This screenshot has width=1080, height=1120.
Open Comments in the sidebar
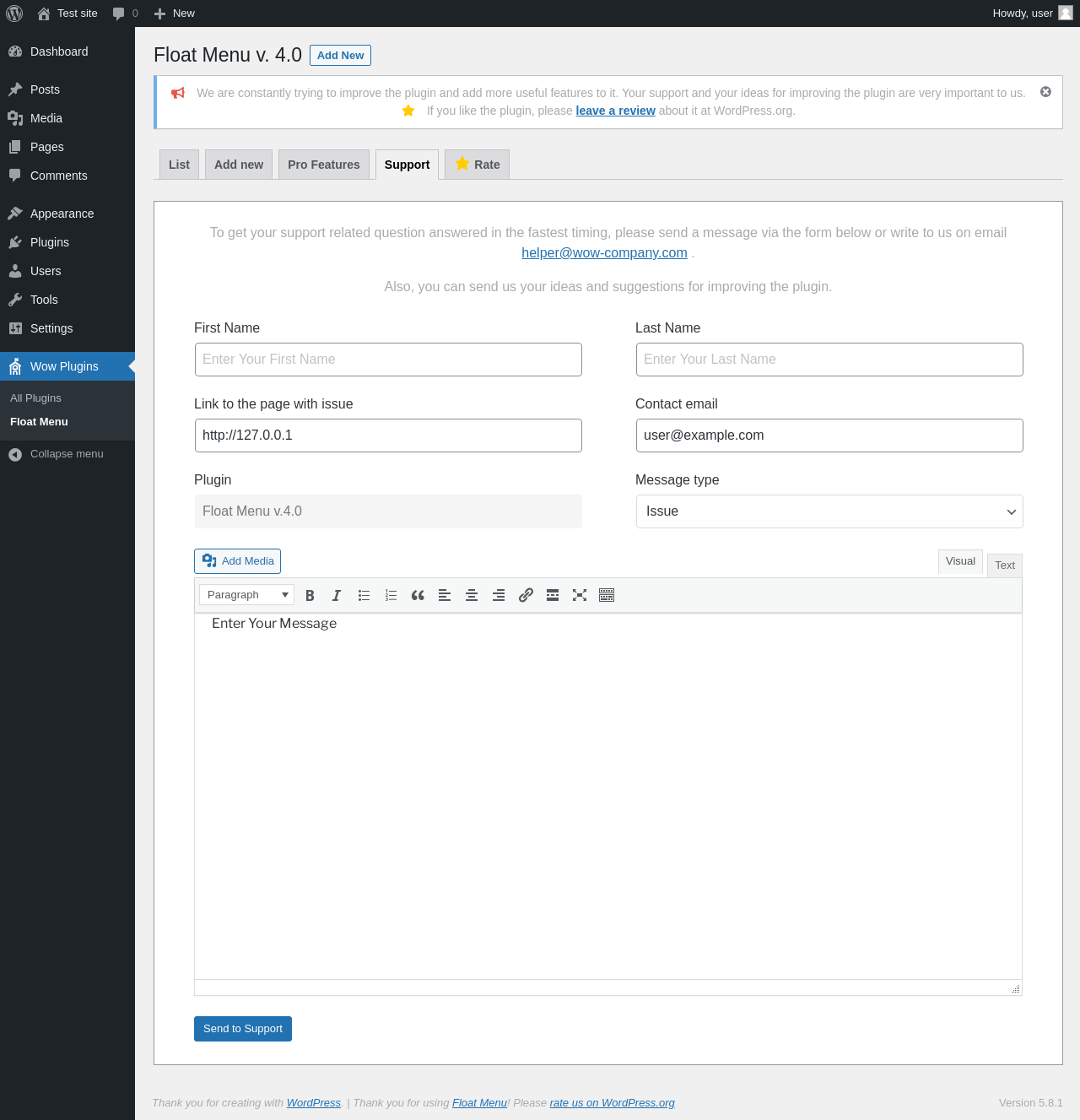pyautogui.click(x=67, y=176)
